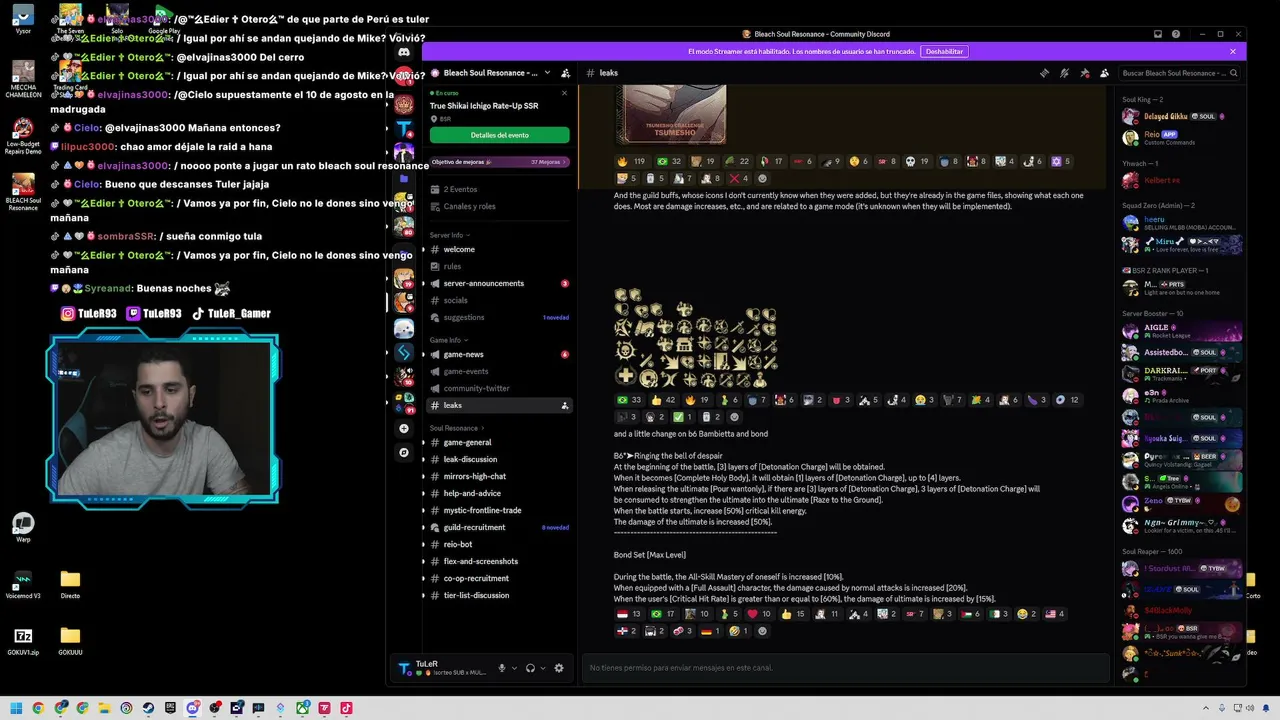Toggle headphones deafen in user panel

(x=530, y=668)
